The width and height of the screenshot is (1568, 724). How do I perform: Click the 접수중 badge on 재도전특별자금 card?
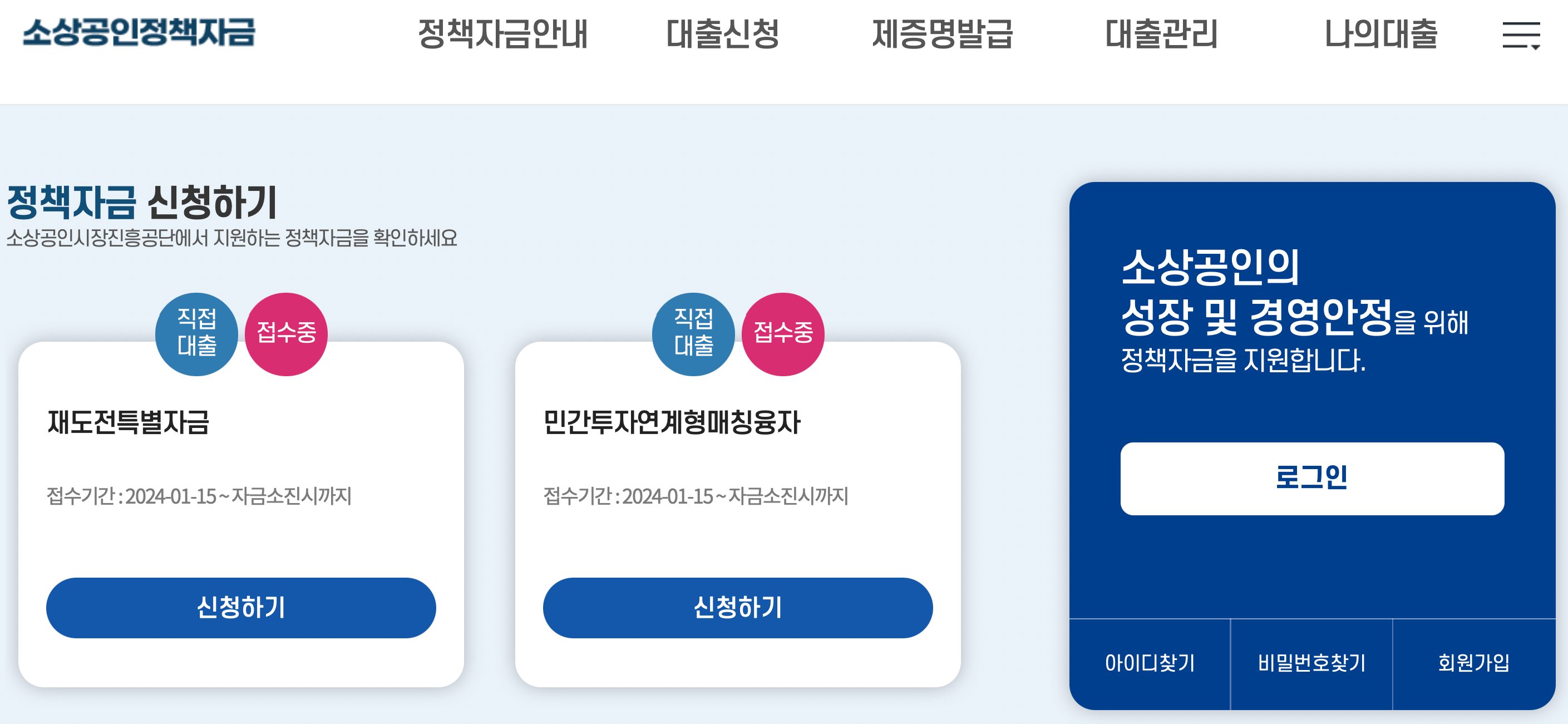[x=285, y=333]
